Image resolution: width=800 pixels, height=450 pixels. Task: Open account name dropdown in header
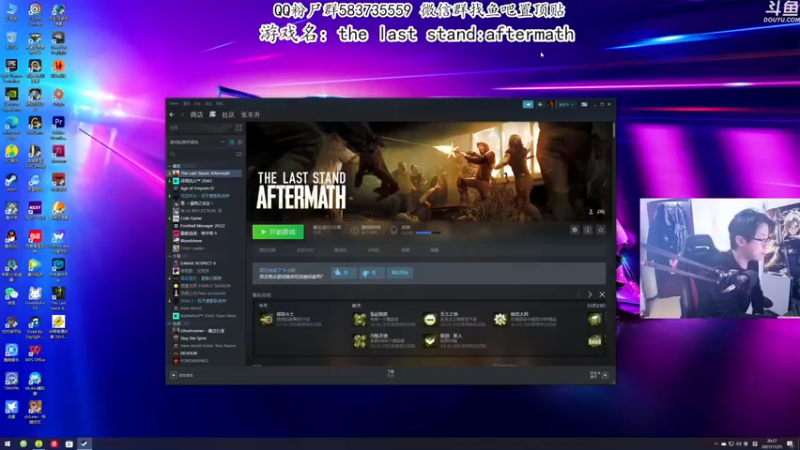click(565, 104)
